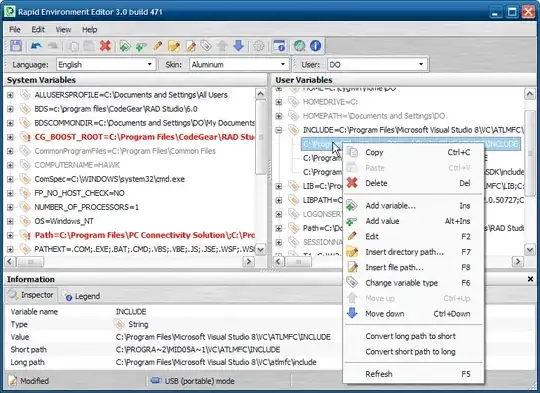Select the COMPUTERNAME=HAWK row

[77, 165]
